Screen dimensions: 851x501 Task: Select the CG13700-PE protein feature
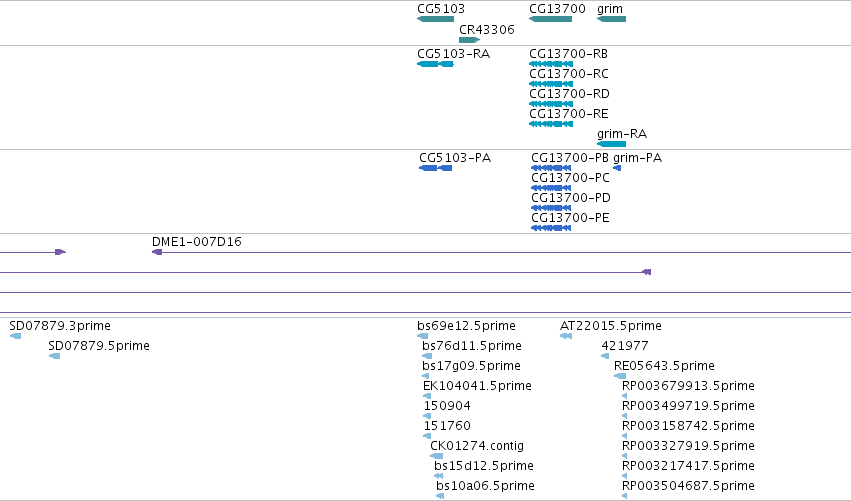551,228
